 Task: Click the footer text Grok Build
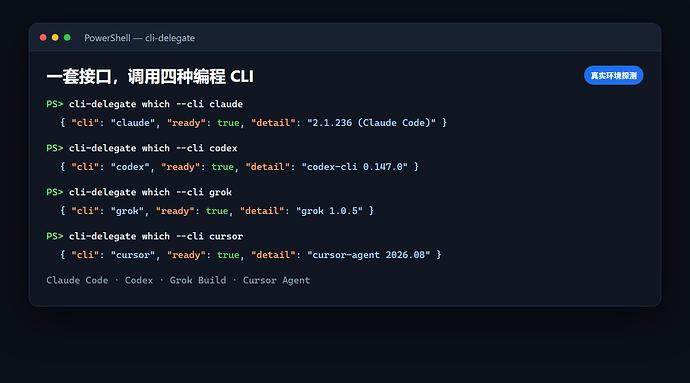(x=198, y=280)
